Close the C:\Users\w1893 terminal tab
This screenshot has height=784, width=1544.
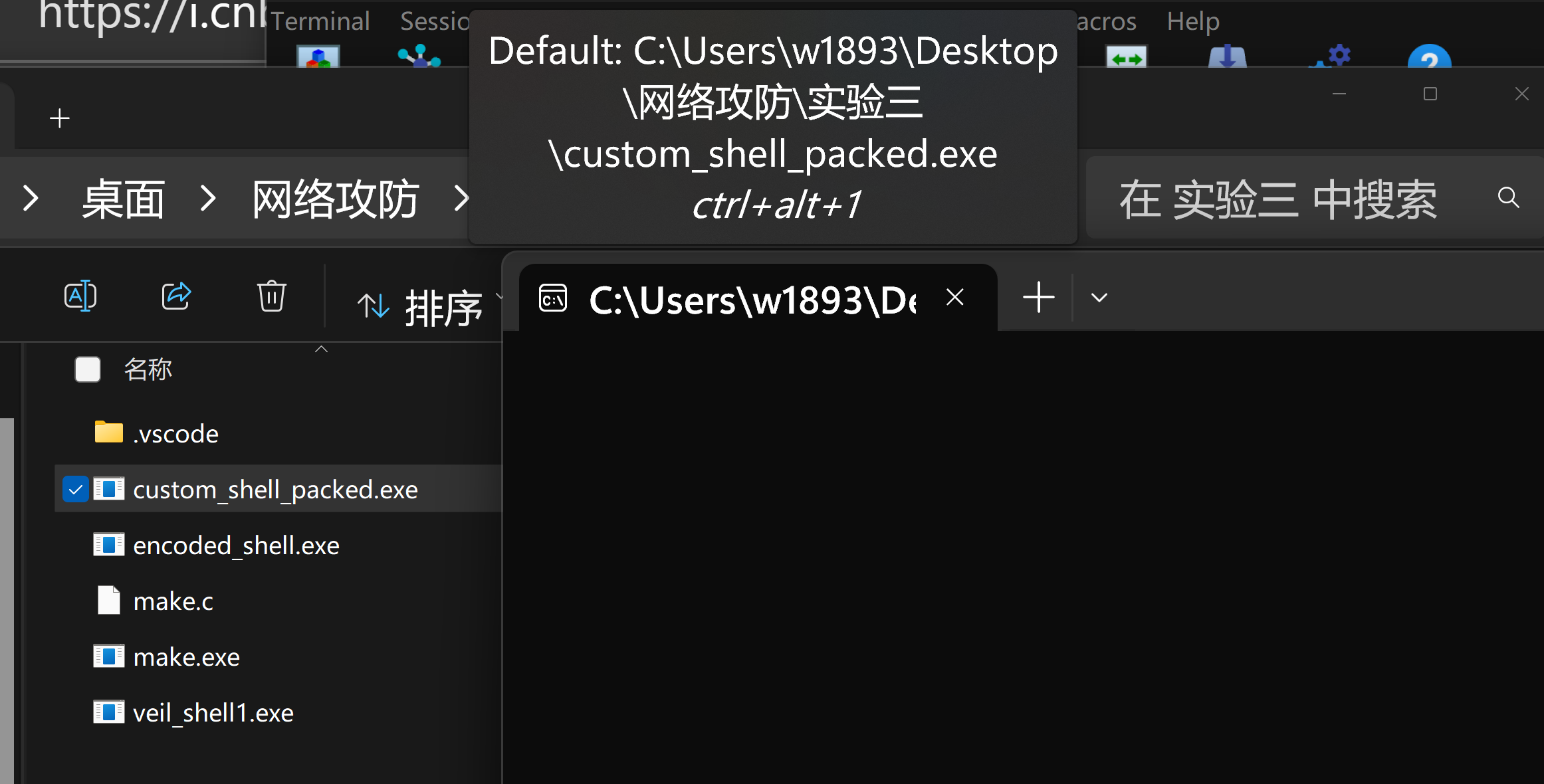pos(955,297)
